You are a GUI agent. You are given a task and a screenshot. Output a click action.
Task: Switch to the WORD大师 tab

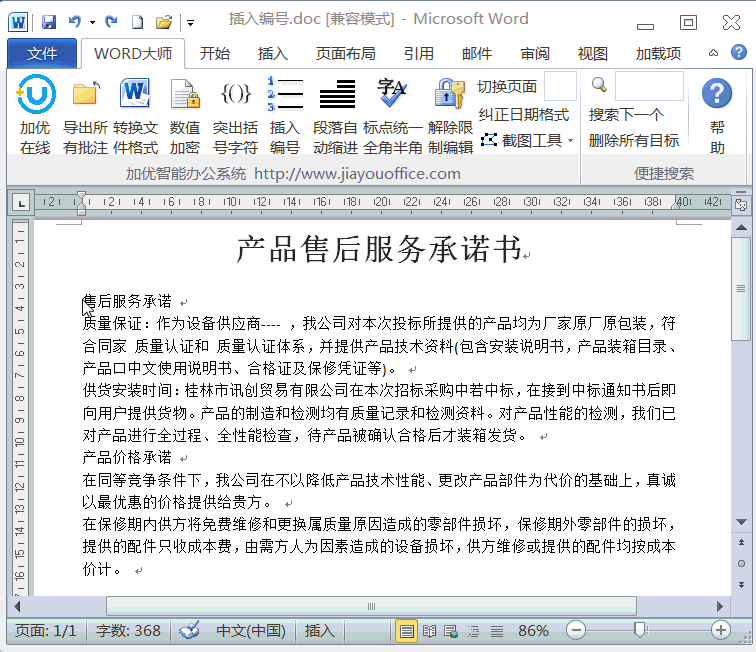[133, 53]
